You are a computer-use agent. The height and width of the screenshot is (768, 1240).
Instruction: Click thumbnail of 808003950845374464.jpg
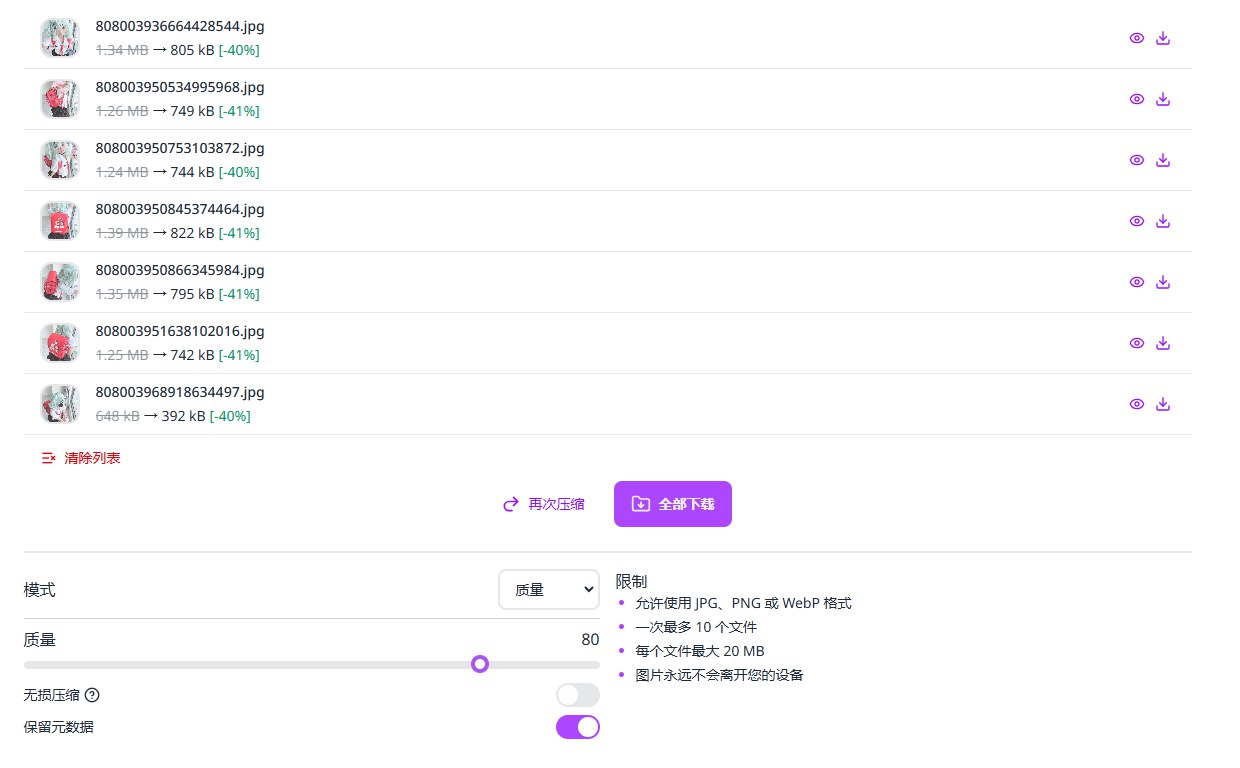pyautogui.click(x=60, y=221)
